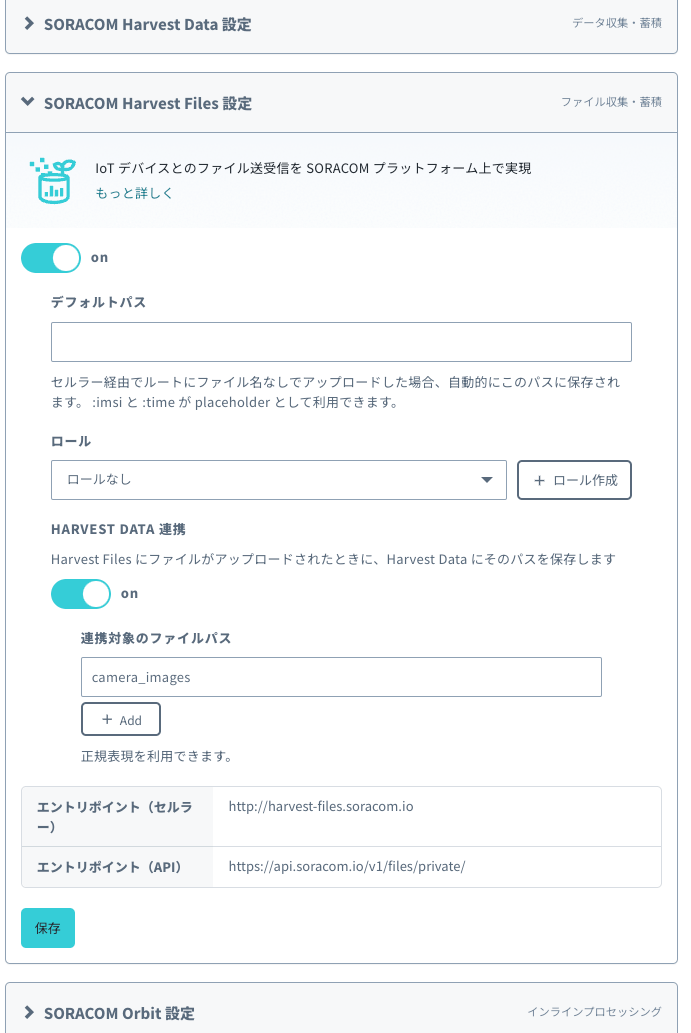Click the Harvest Data chevron arrow icon
This screenshot has width=691, height=1033.
point(28,24)
